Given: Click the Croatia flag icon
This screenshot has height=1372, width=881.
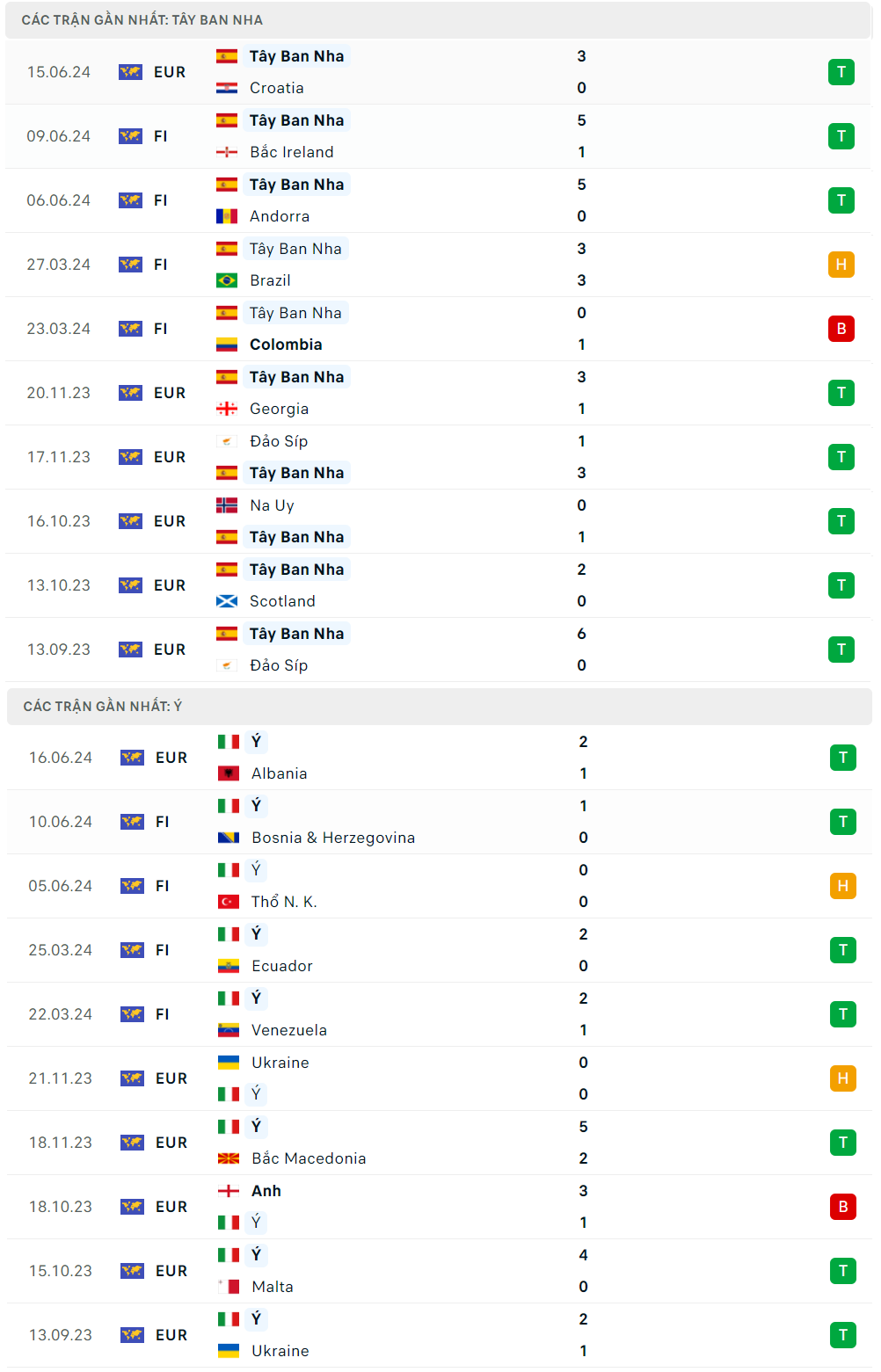Looking at the screenshot, I should click(227, 88).
